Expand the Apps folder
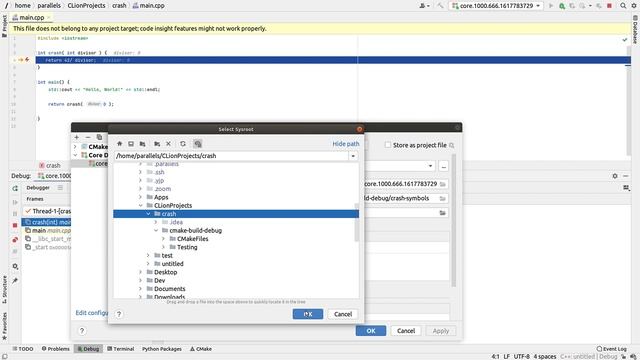This screenshot has height=360, width=640. 140,197
